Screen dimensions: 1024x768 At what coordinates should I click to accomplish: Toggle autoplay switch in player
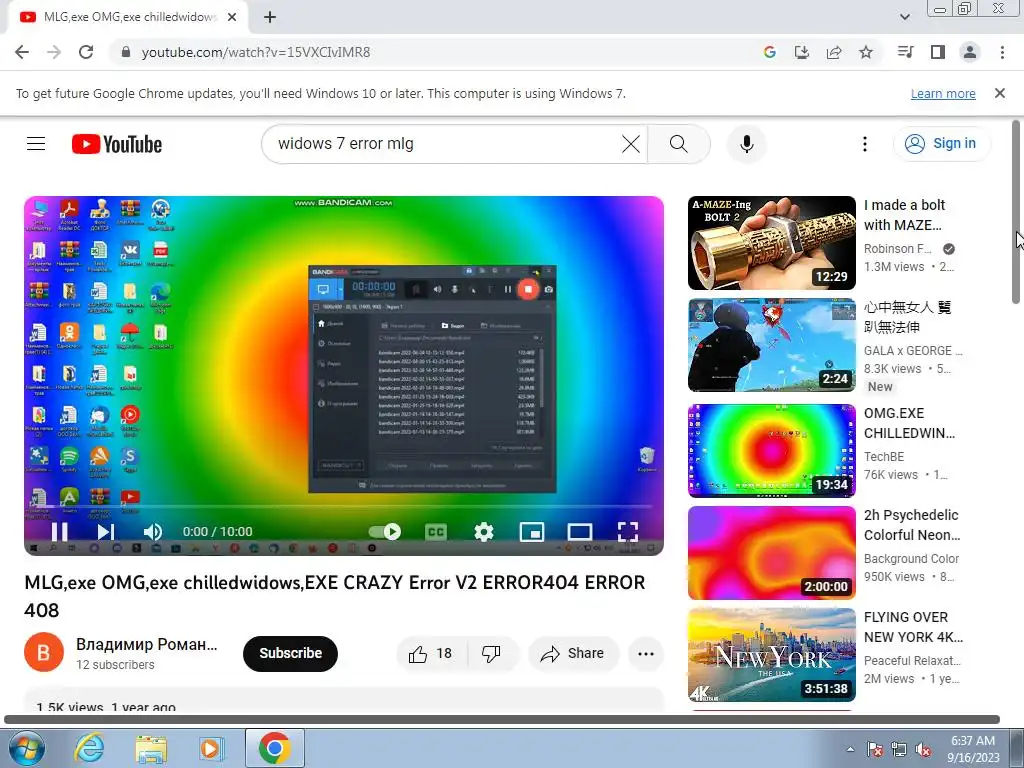pos(385,532)
